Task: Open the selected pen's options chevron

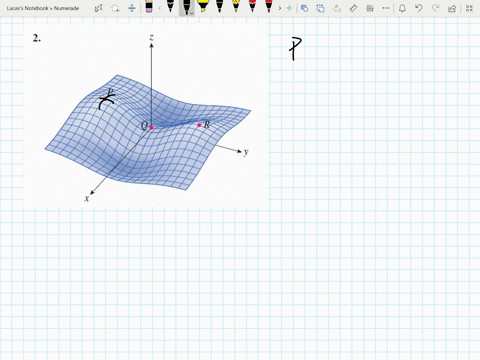Action: pyautogui.click(x=192, y=13)
